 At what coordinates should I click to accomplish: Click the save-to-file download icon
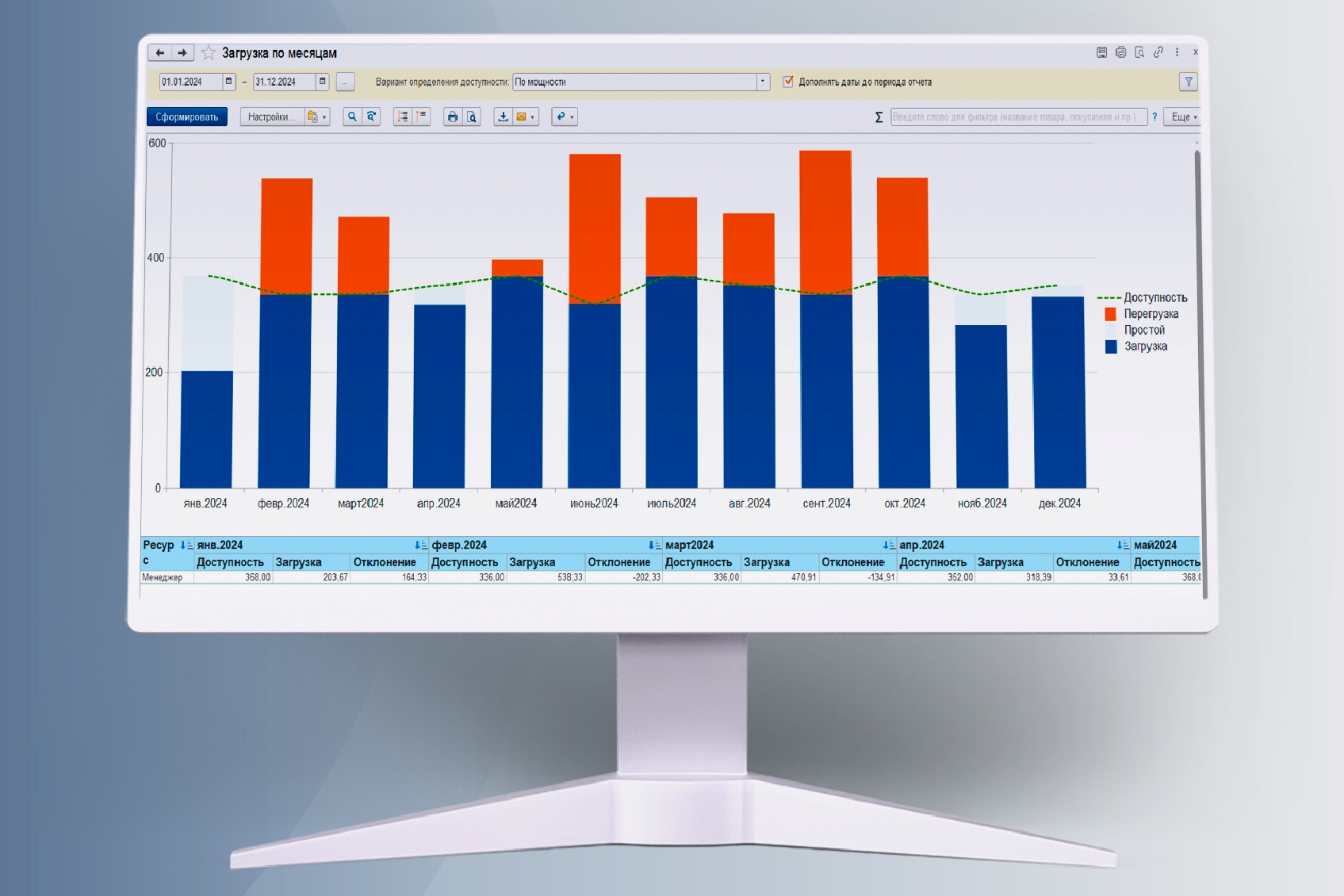click(x=503, y=117)
